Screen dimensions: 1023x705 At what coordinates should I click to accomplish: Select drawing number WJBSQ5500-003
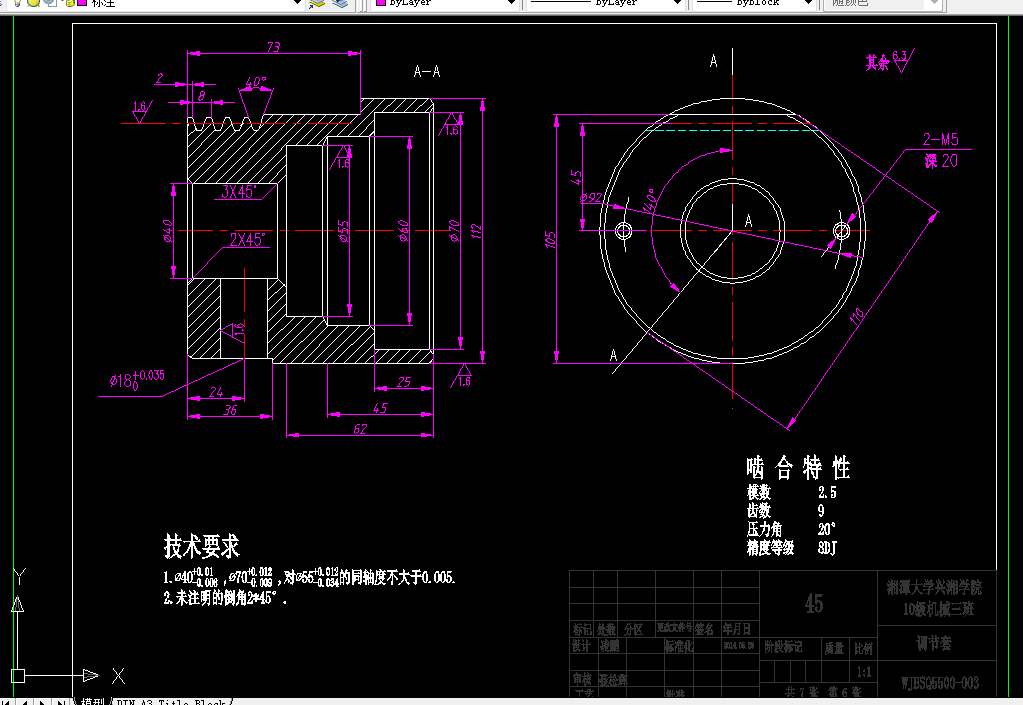[x=939, y=683]
